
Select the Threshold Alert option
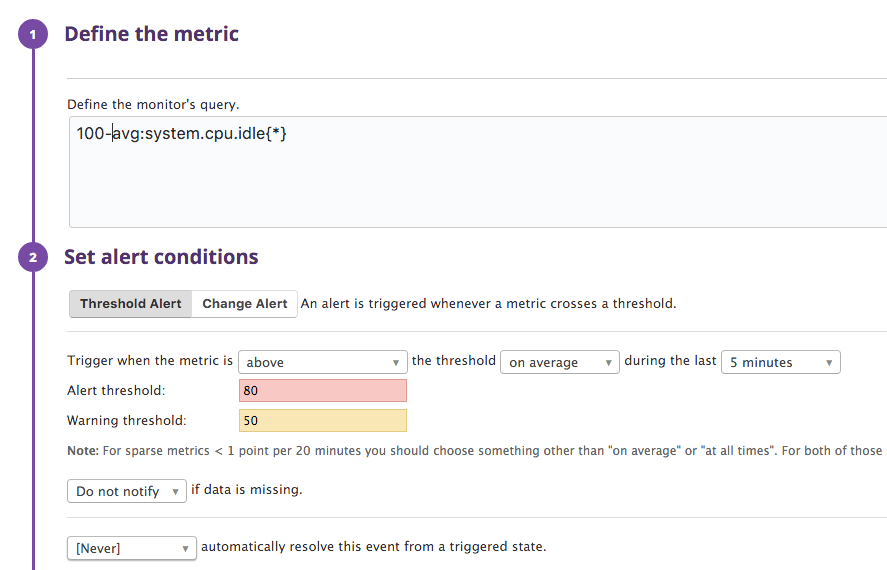131,304
